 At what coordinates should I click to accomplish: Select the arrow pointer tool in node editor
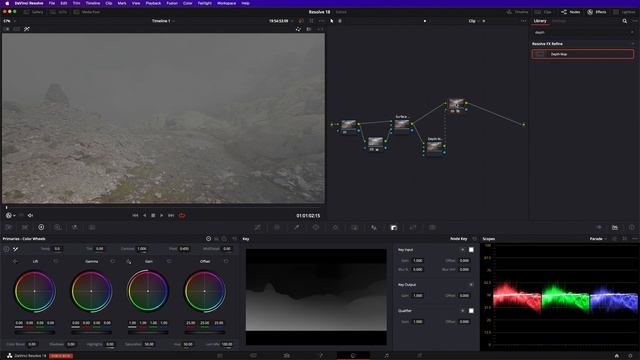[332, 21]
